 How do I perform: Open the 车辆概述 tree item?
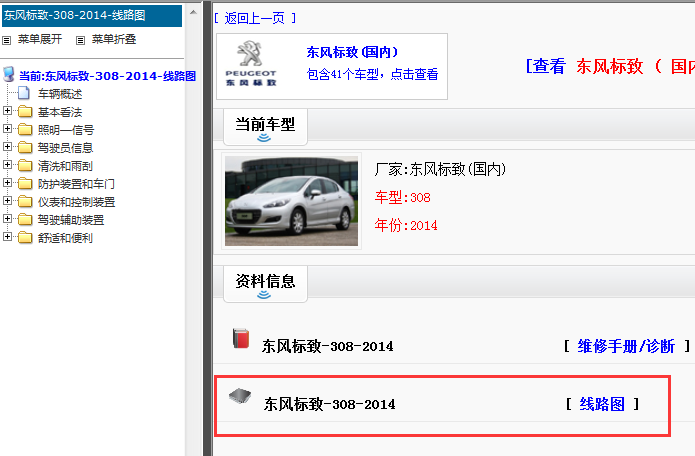pyautogui.click(x=60, y=94)
